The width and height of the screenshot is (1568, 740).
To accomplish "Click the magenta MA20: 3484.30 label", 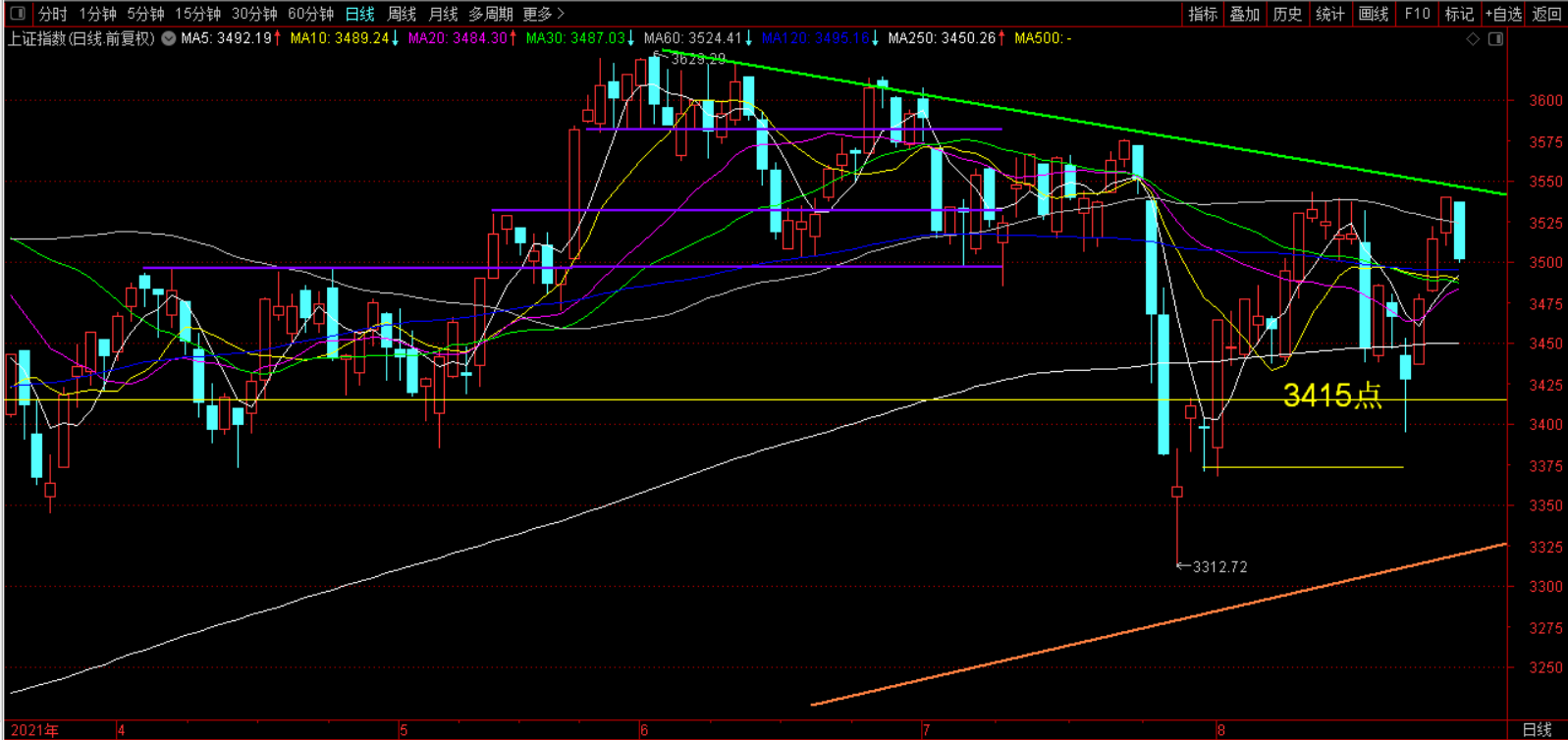I will point(462,38).
